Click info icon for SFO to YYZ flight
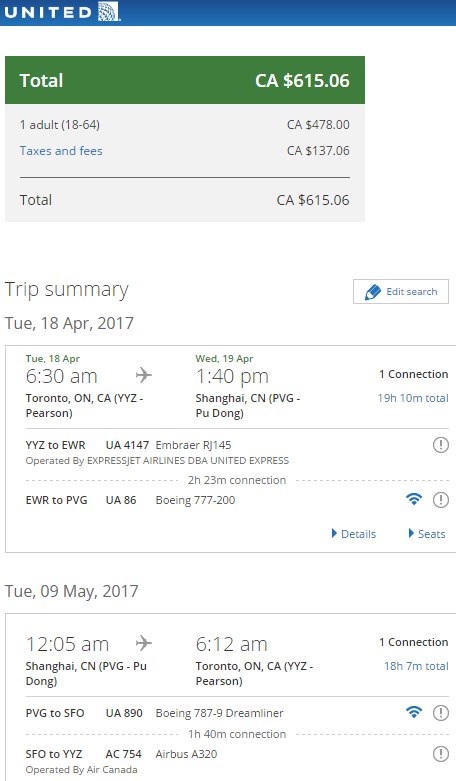The width and height of the screenshot is (456, 781). pos(441,754)
